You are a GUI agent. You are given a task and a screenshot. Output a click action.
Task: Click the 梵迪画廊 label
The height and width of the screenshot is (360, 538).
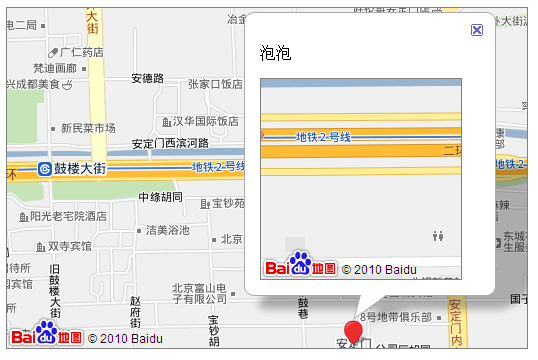[55, 68]
